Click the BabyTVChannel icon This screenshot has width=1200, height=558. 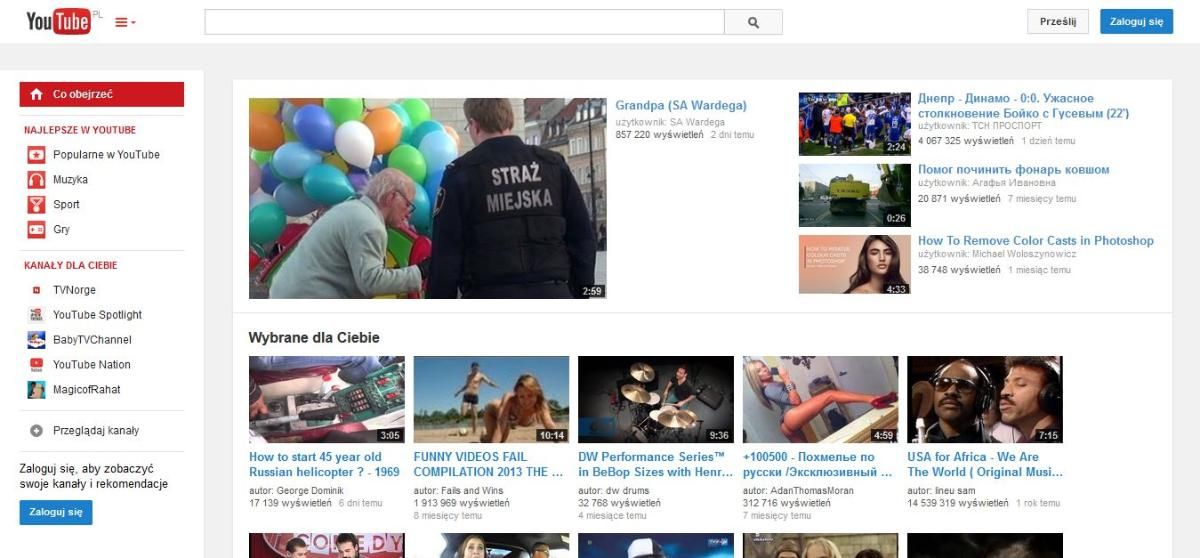coord(36,340)
